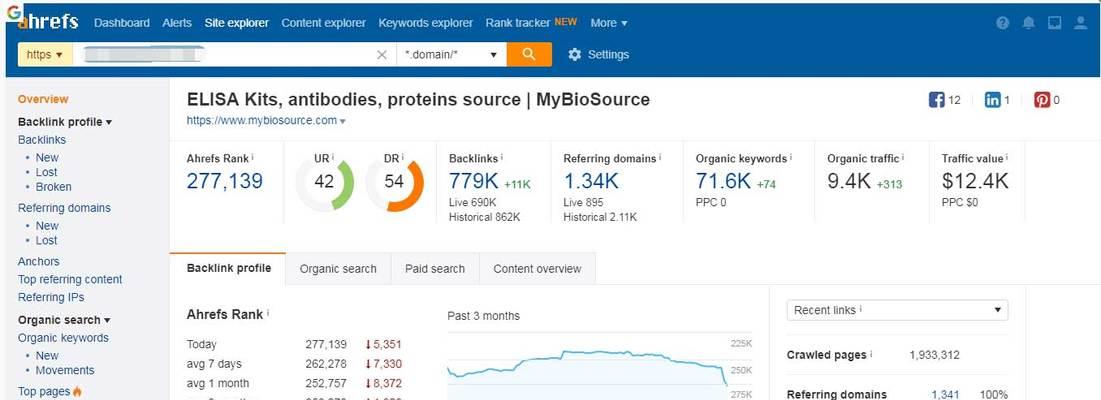This screenshot has width=1101, height=400.
Task: Open the notifications bell icon
Action: (x=1029, y=22)
